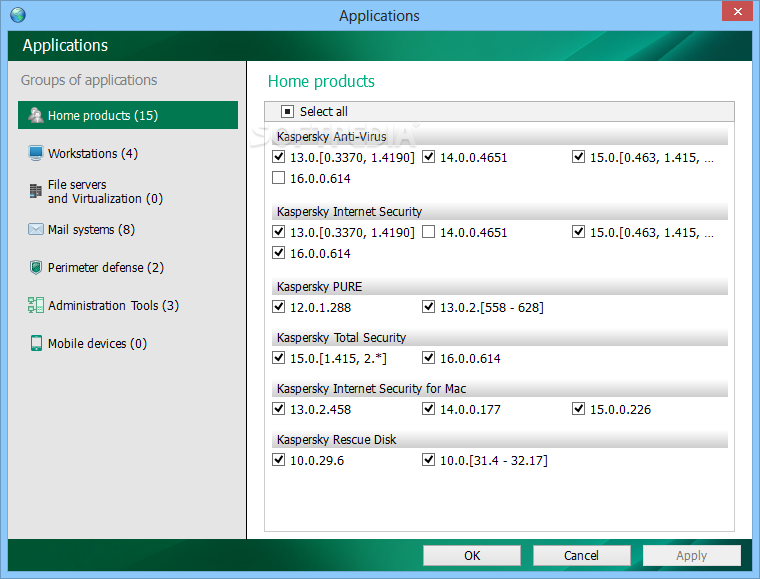
Task: Click the Perimeter defense shield icon
Action: pos(35,267)
